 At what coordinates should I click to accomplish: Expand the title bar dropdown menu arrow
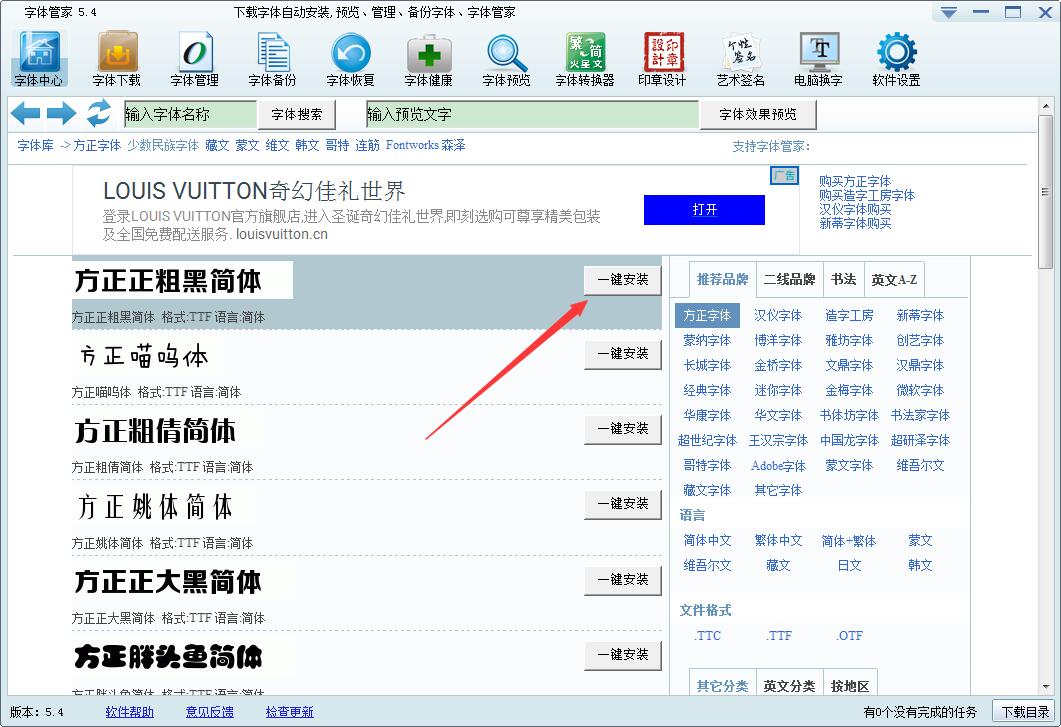[x=949, y=12]
